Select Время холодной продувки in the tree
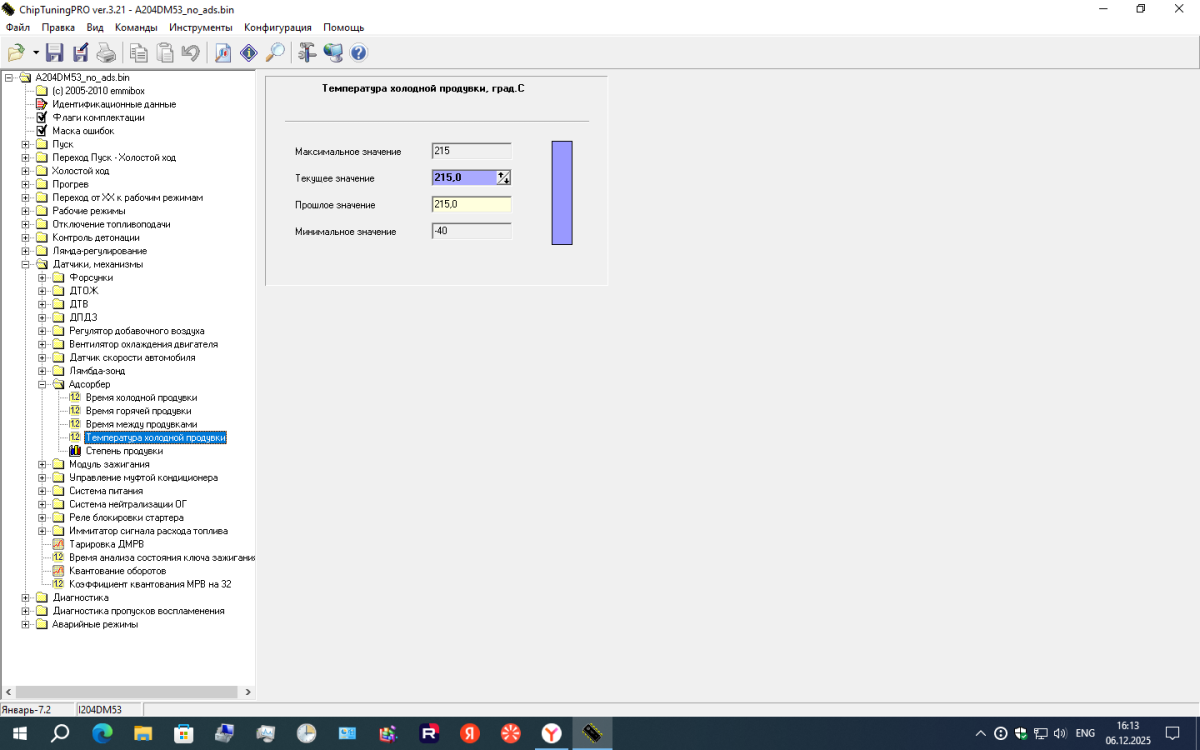Image resolution: width=1200 pixels, height=750 pixels. tap(141, 397)
